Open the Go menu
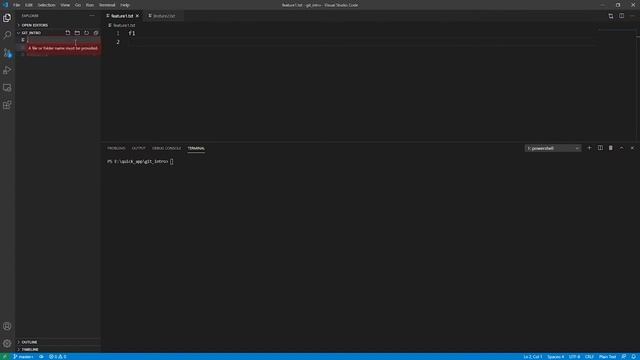Viewport: 640px width, 360px height. [78, 5]
